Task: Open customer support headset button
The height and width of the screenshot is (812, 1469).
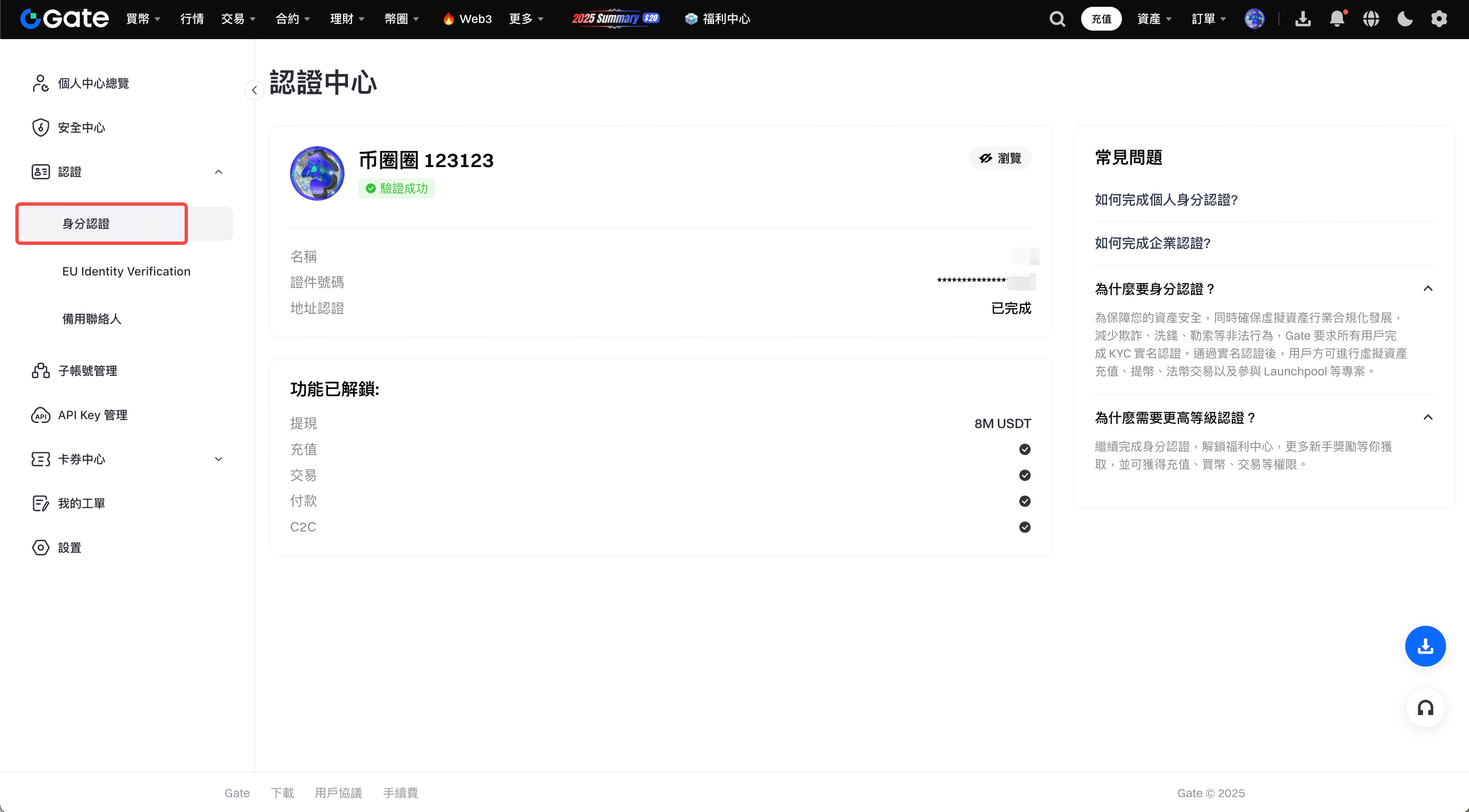Action: click(1425, 708)
